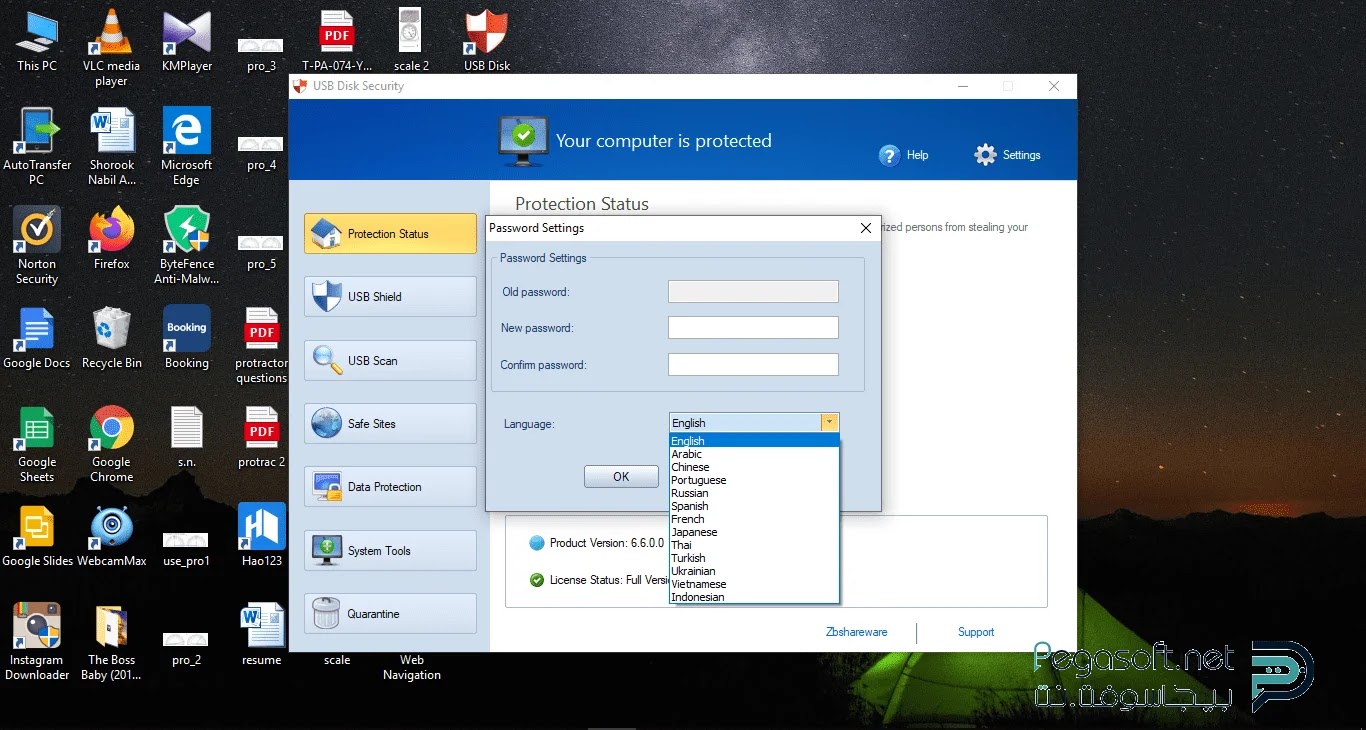Open the Safe Sites section
Viewport: 1366px width, 730px height.
pos(390,424)
